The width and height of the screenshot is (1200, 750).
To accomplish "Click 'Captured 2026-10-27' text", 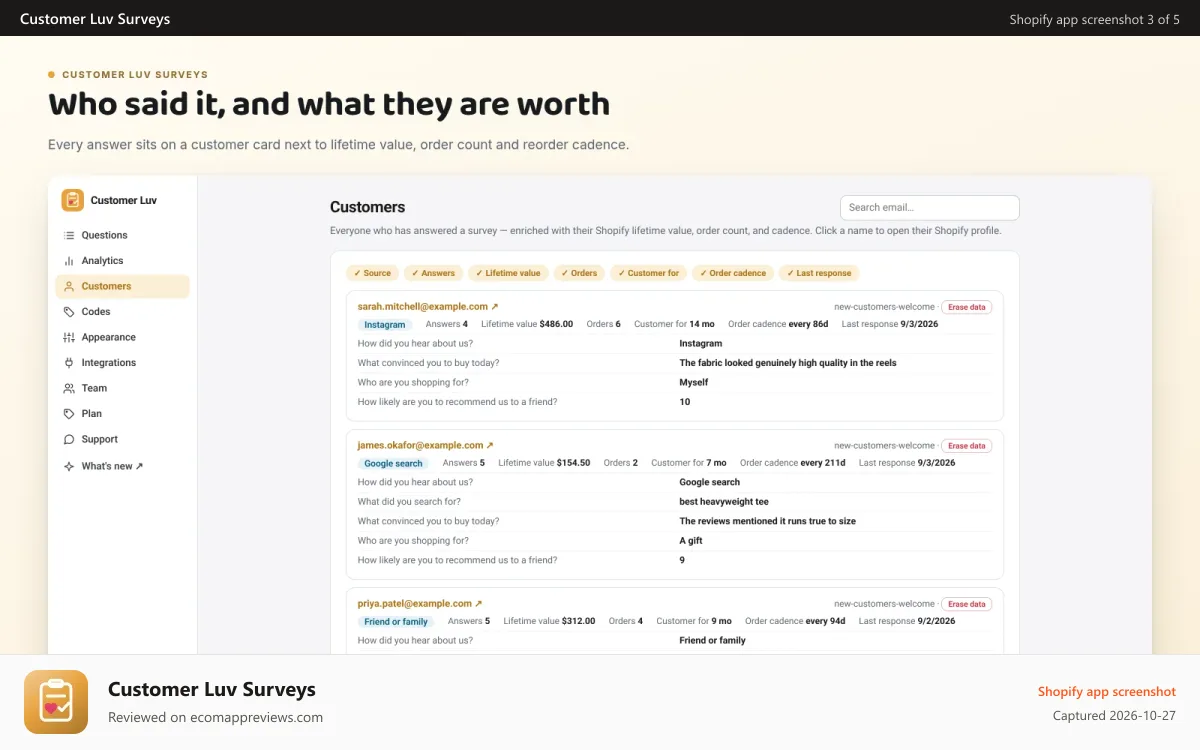I will [1115, 716].
